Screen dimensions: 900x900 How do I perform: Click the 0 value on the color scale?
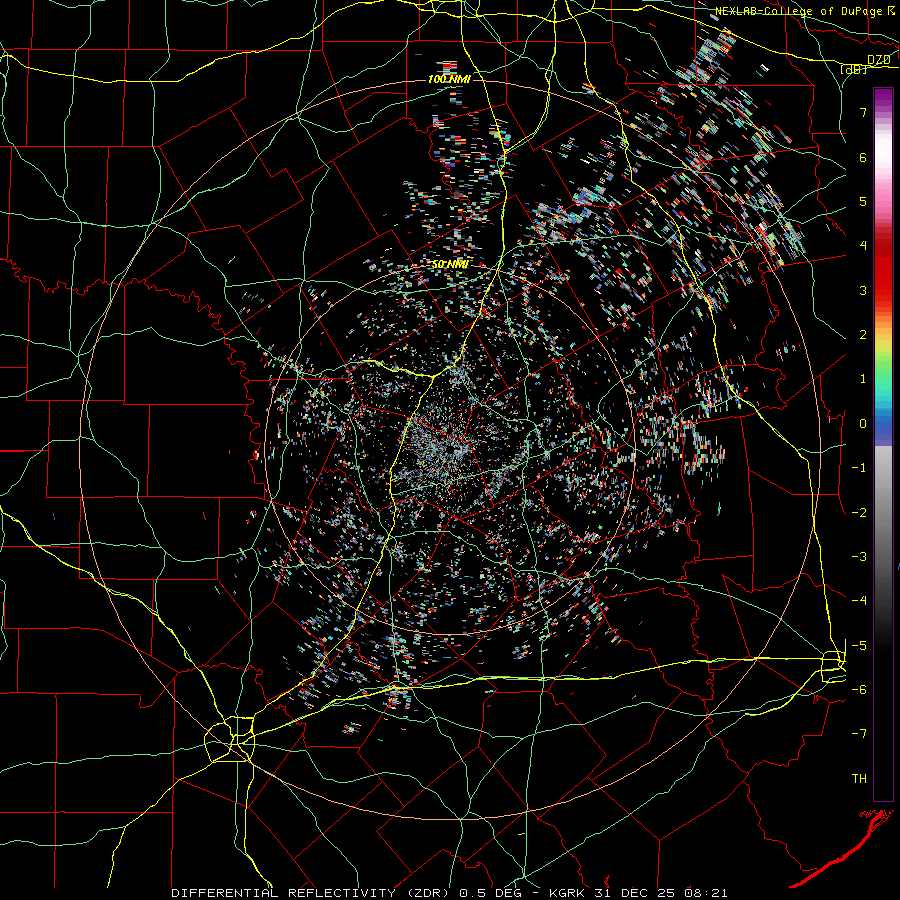[x=863, y=424]
